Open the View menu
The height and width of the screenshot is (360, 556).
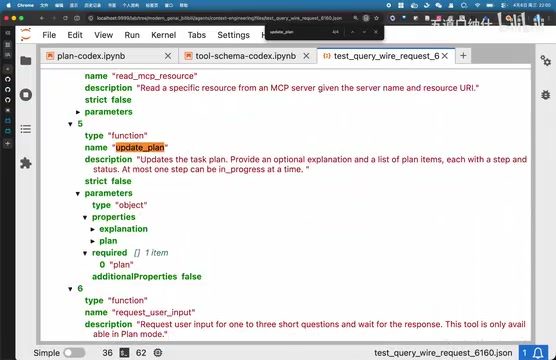click(x=103, y=35)
